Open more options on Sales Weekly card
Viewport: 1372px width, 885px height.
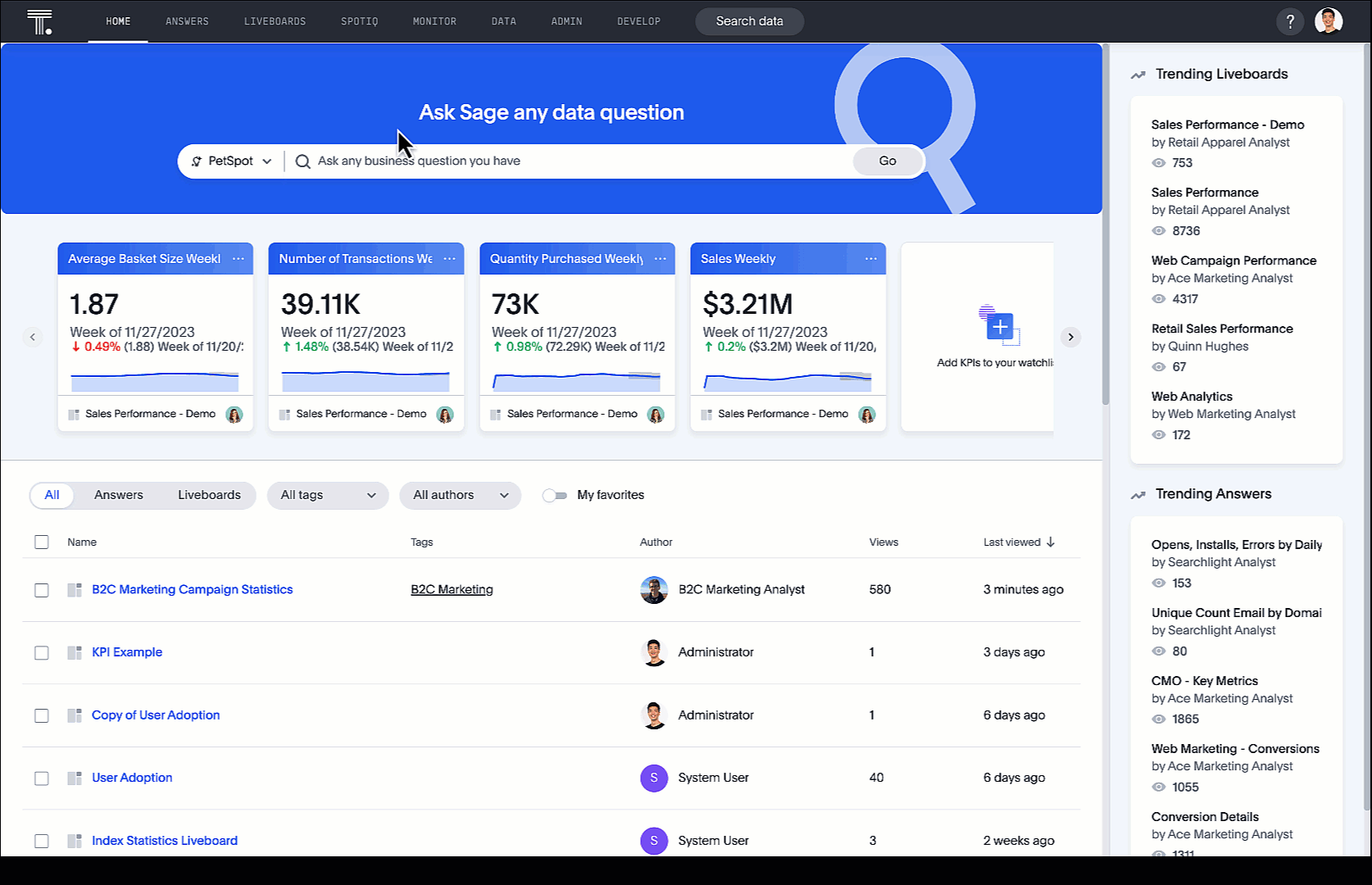[870, 259]
